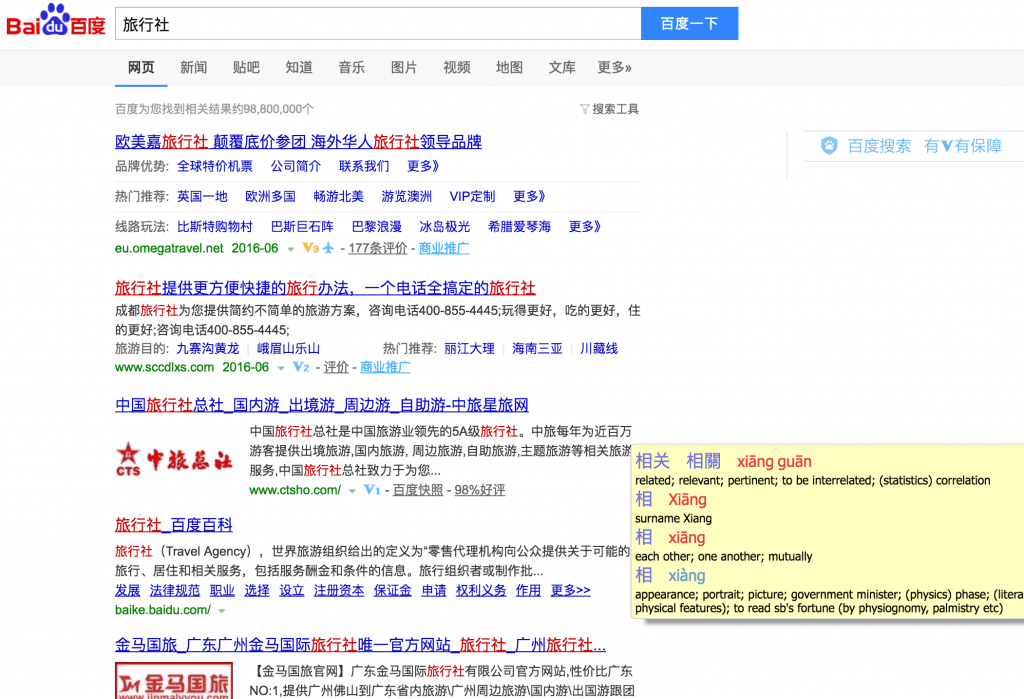Open the 贴吧 tab

coord(246,67)
